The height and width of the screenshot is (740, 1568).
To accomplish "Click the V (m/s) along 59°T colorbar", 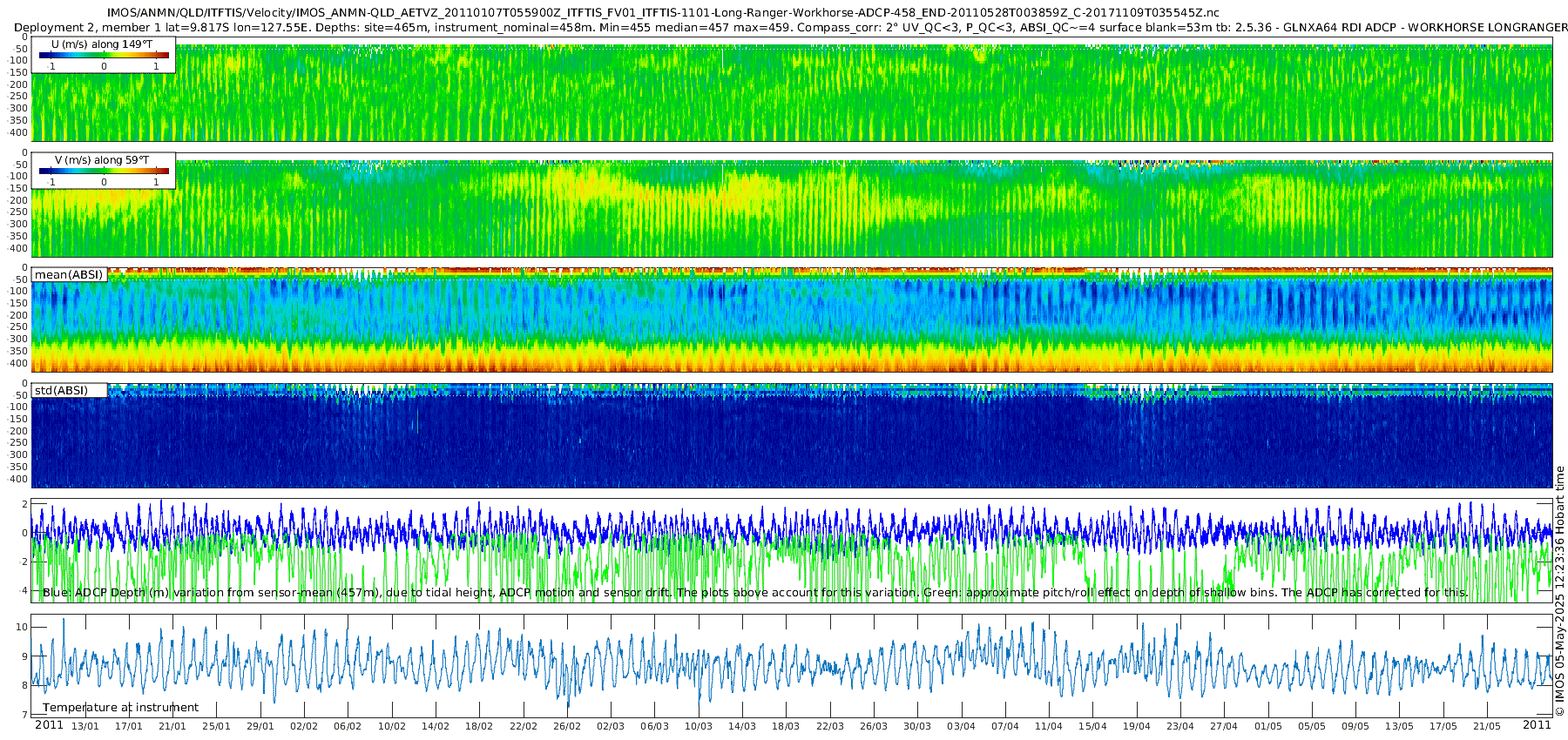I will 104,171.
